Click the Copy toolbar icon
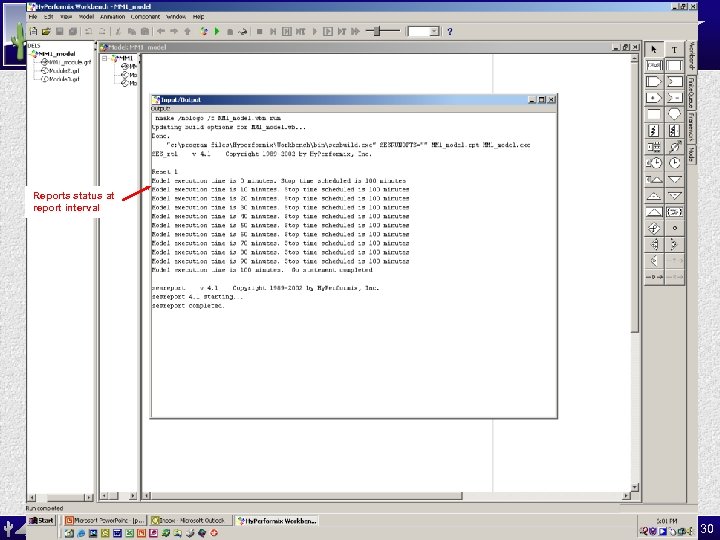Viewport: 720px width, 540px height. (131, 31)
